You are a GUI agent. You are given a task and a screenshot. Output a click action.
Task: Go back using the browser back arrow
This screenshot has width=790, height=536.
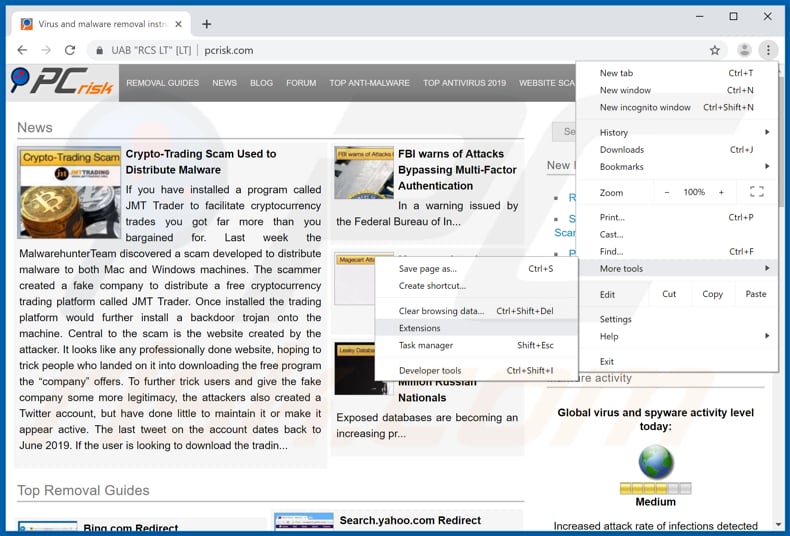point(22,50)
